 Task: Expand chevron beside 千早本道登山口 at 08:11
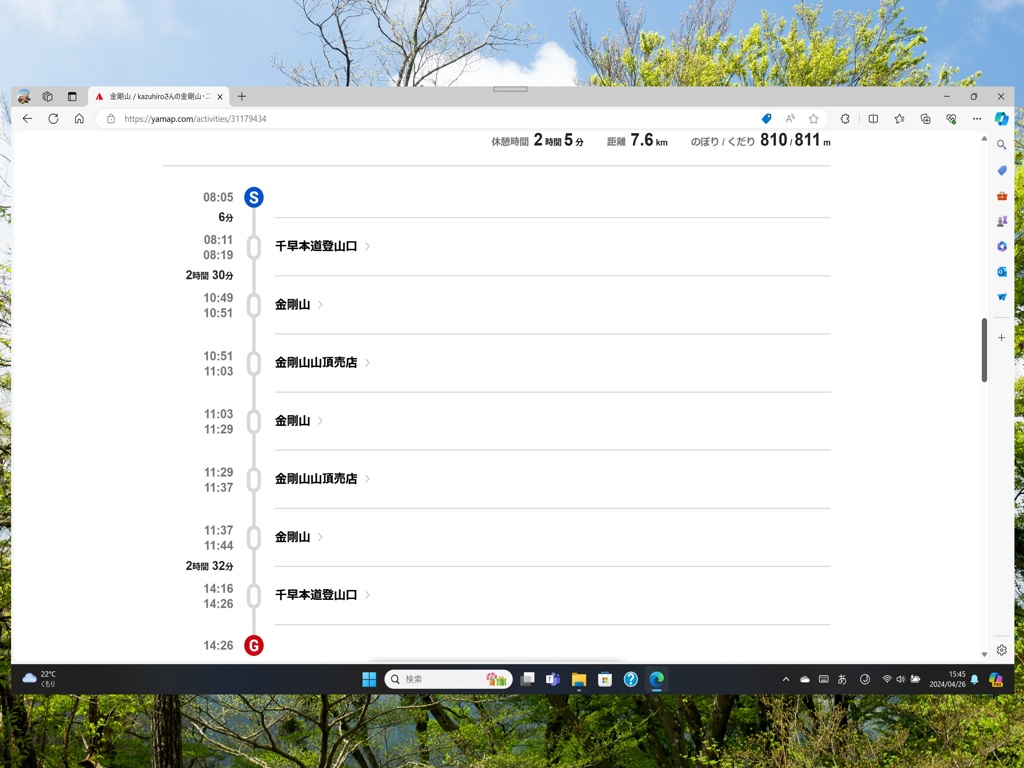click(x=367, y=246)
